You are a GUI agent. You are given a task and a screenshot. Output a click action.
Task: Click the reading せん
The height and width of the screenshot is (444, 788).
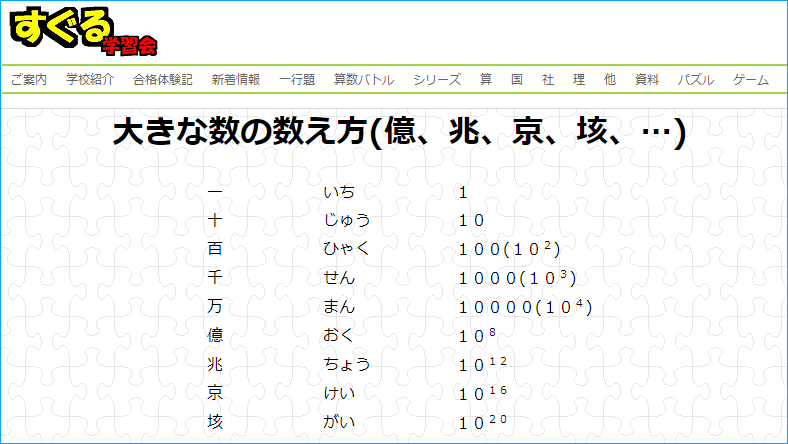pos(339,277)
